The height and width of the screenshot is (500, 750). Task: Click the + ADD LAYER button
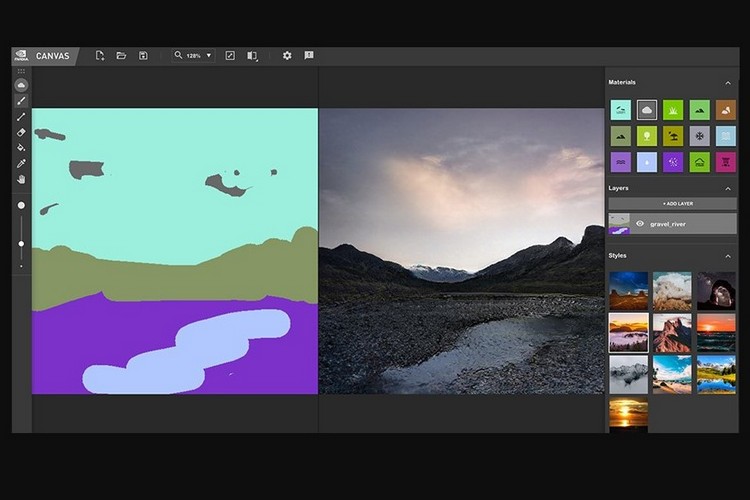click(x=673, y=204)
